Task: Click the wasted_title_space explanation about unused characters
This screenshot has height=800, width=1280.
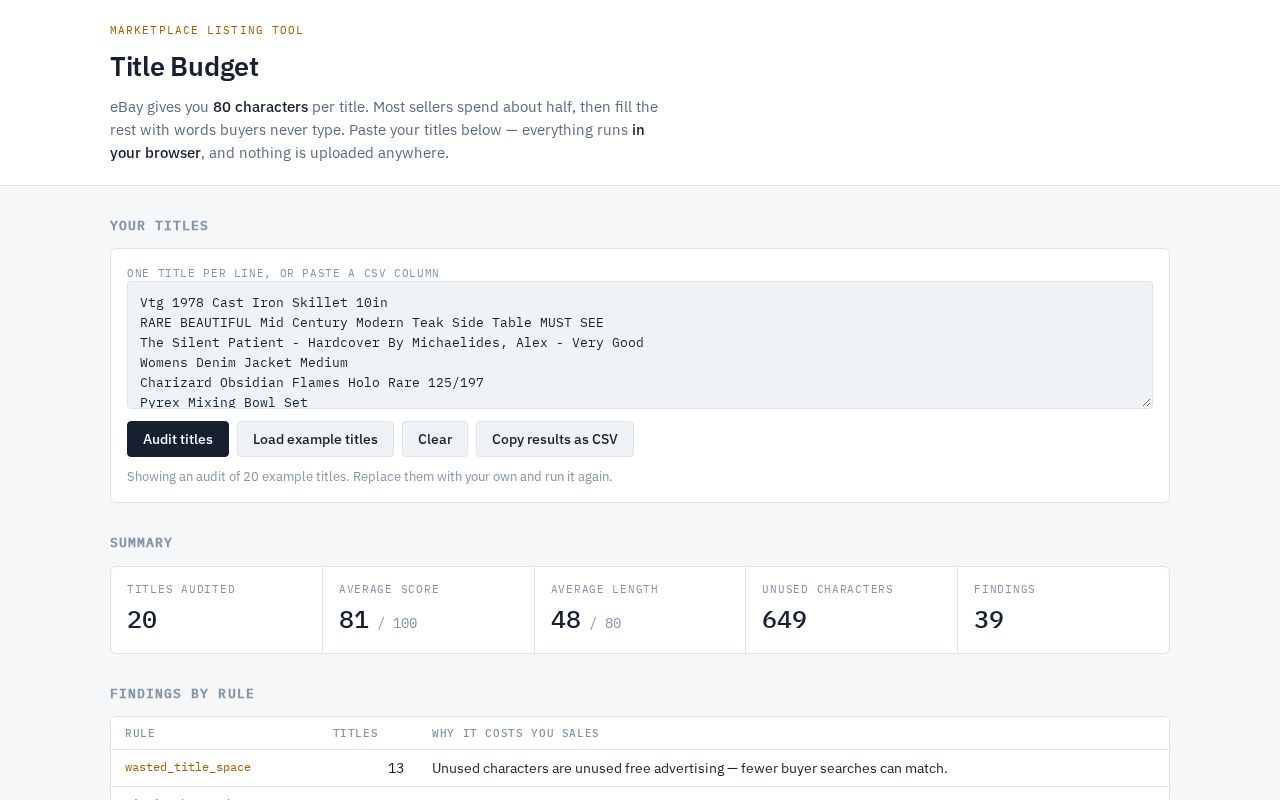Action: click(690, 768)
